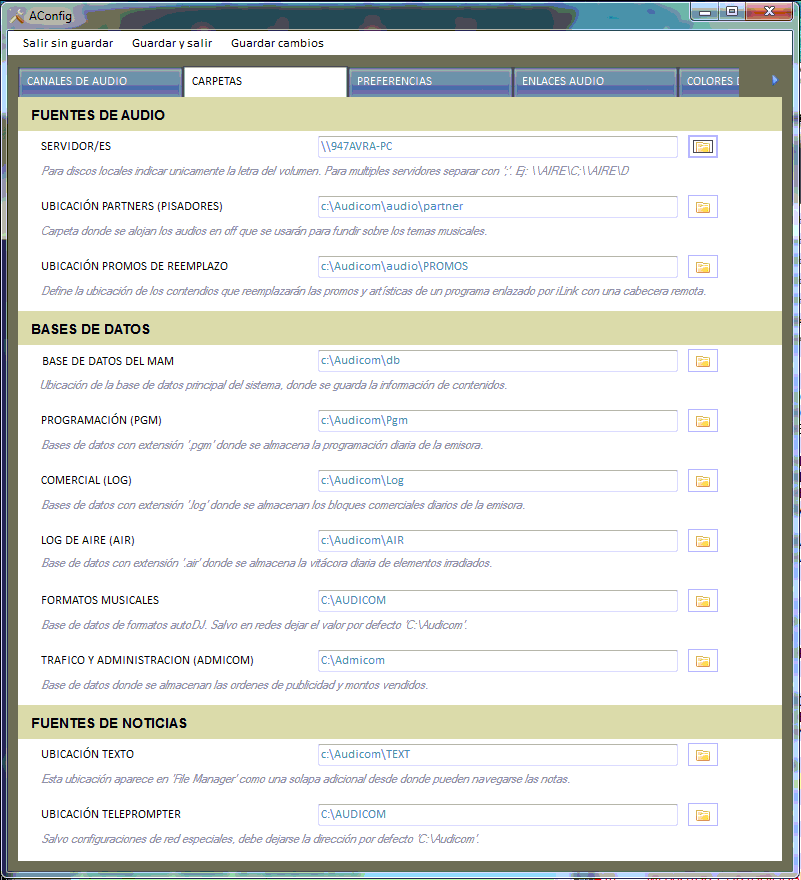Viewport: 801px width, 880px height.
Task: Browse folder for Ubicación Texto
Action: click(702, 755)
